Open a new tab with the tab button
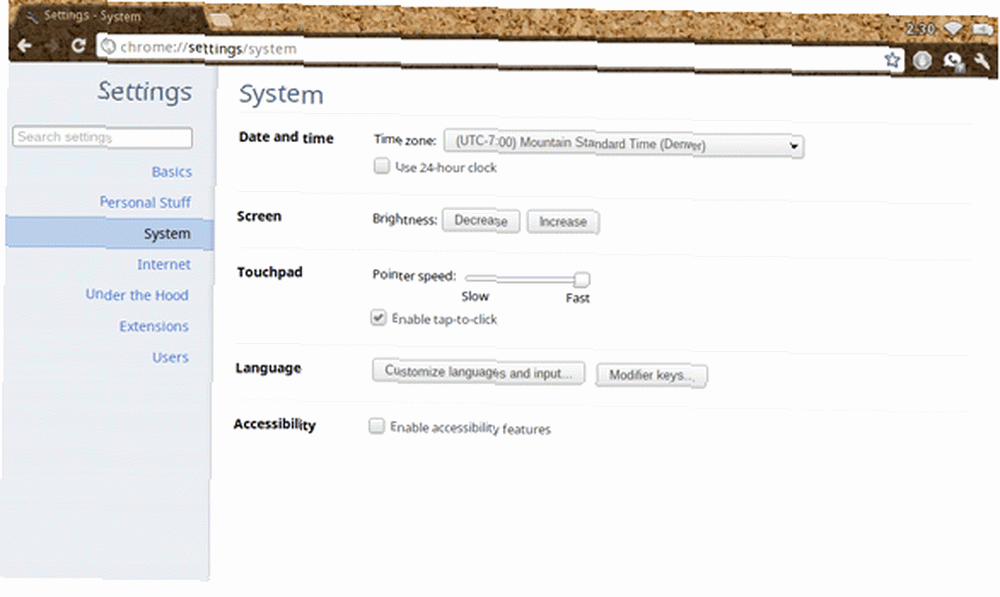The height and width of the screenshot is (597, 1000). point(221,20)
